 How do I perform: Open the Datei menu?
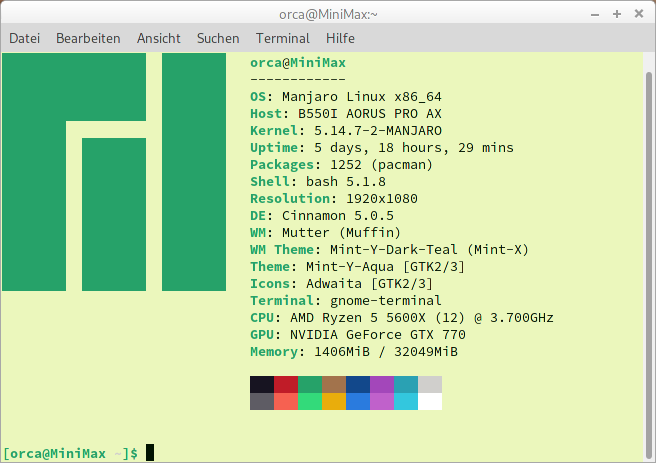tap(25, 38)
